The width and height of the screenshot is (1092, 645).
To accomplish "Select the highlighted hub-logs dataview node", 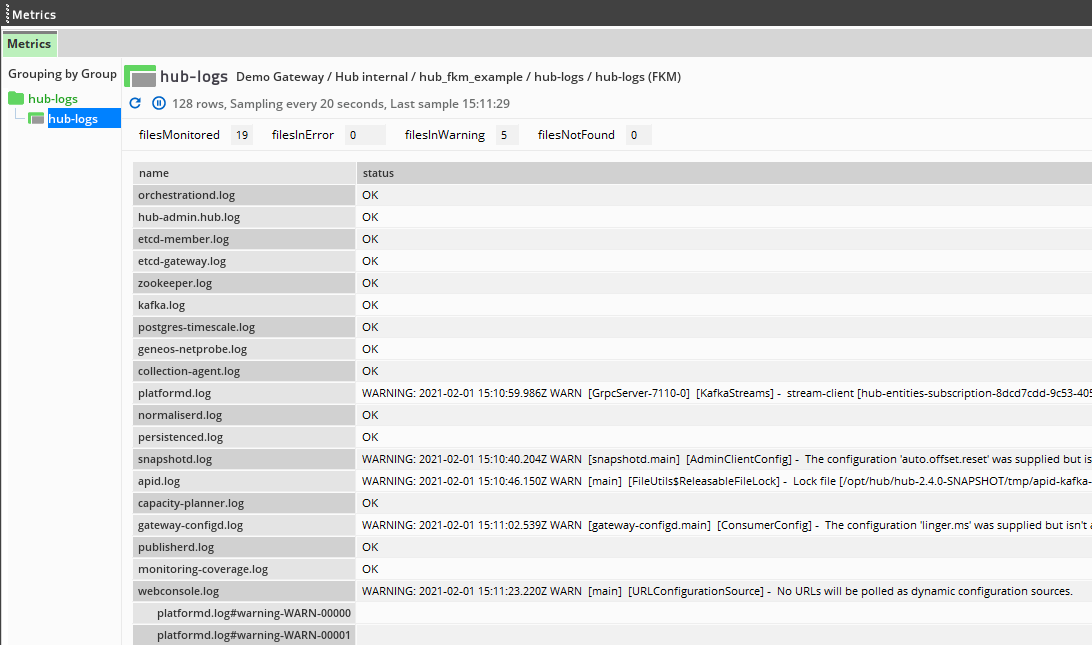I will click(x=73, y=119).
